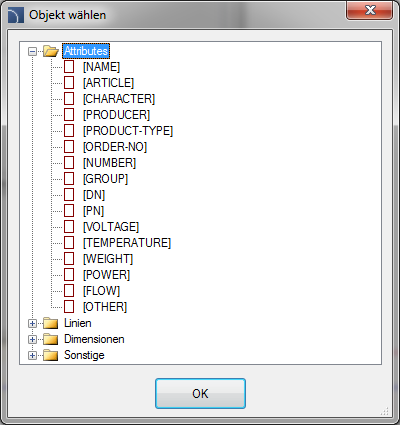Collapse the Attributes tree node

(x=32, y=51)
